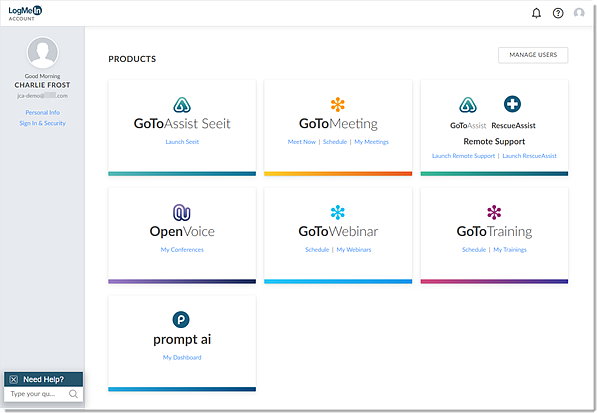This screenshot has height=413, width=597.
Task: Click the prompt ai P logo icon
Action: (181, 319)
